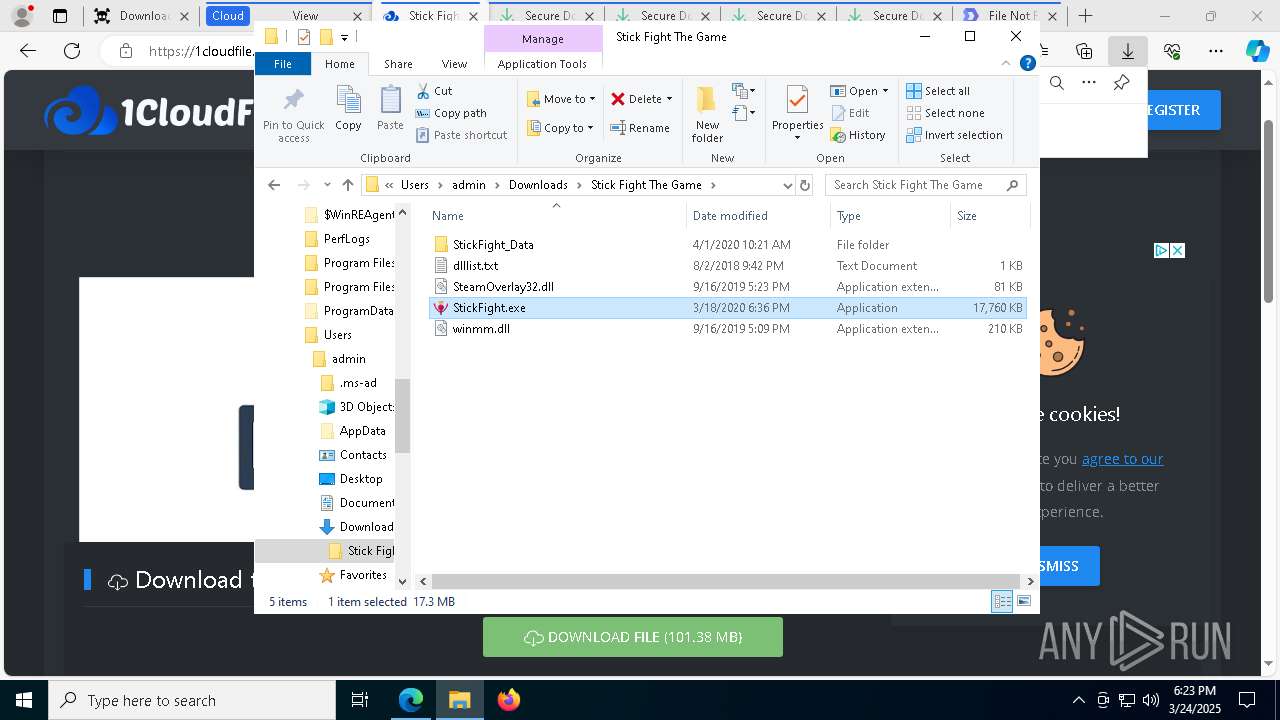Open Delete dropdown arrow
Image resolution: width=1280 pixels, height=720 pixels.
click(669, 99)
